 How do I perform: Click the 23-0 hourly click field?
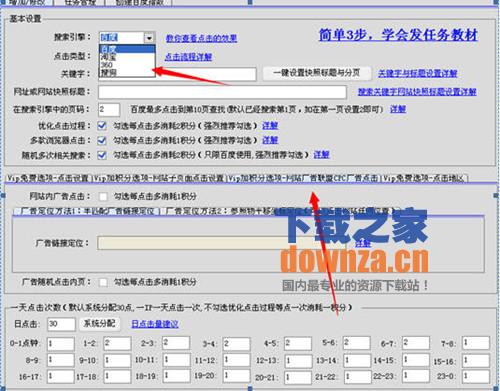[x=476, y=376]
